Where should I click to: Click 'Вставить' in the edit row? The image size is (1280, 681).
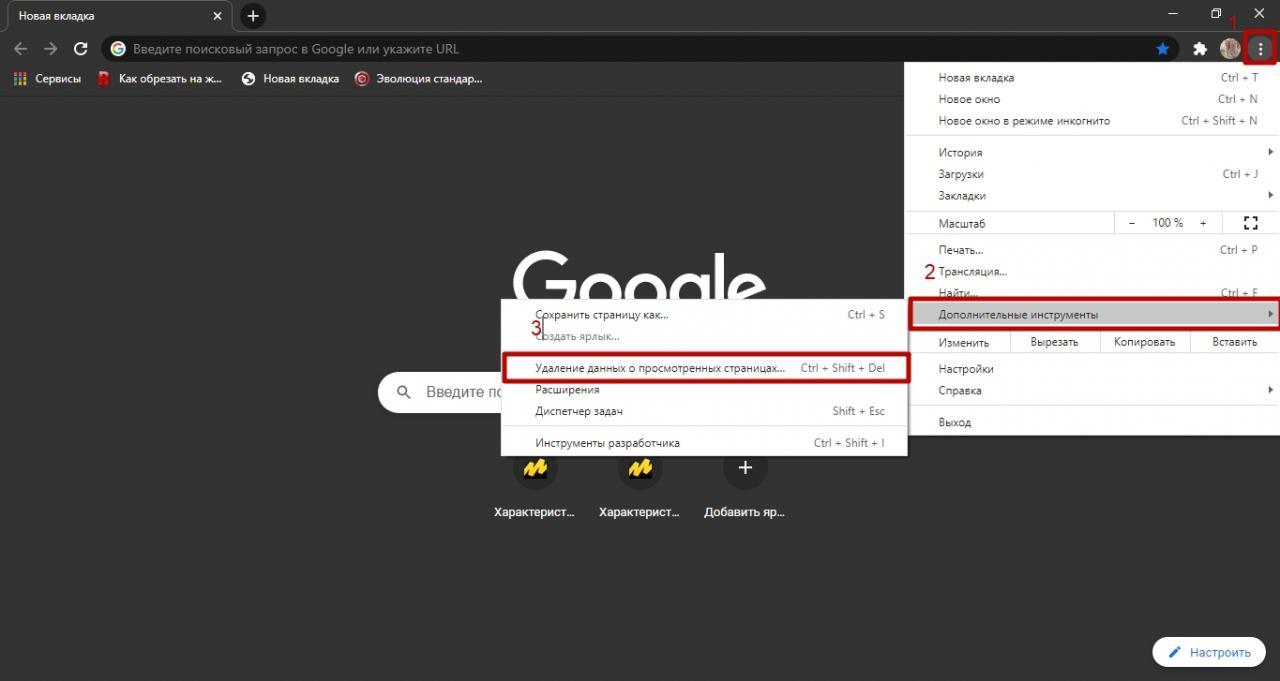tap(1234, 342)
